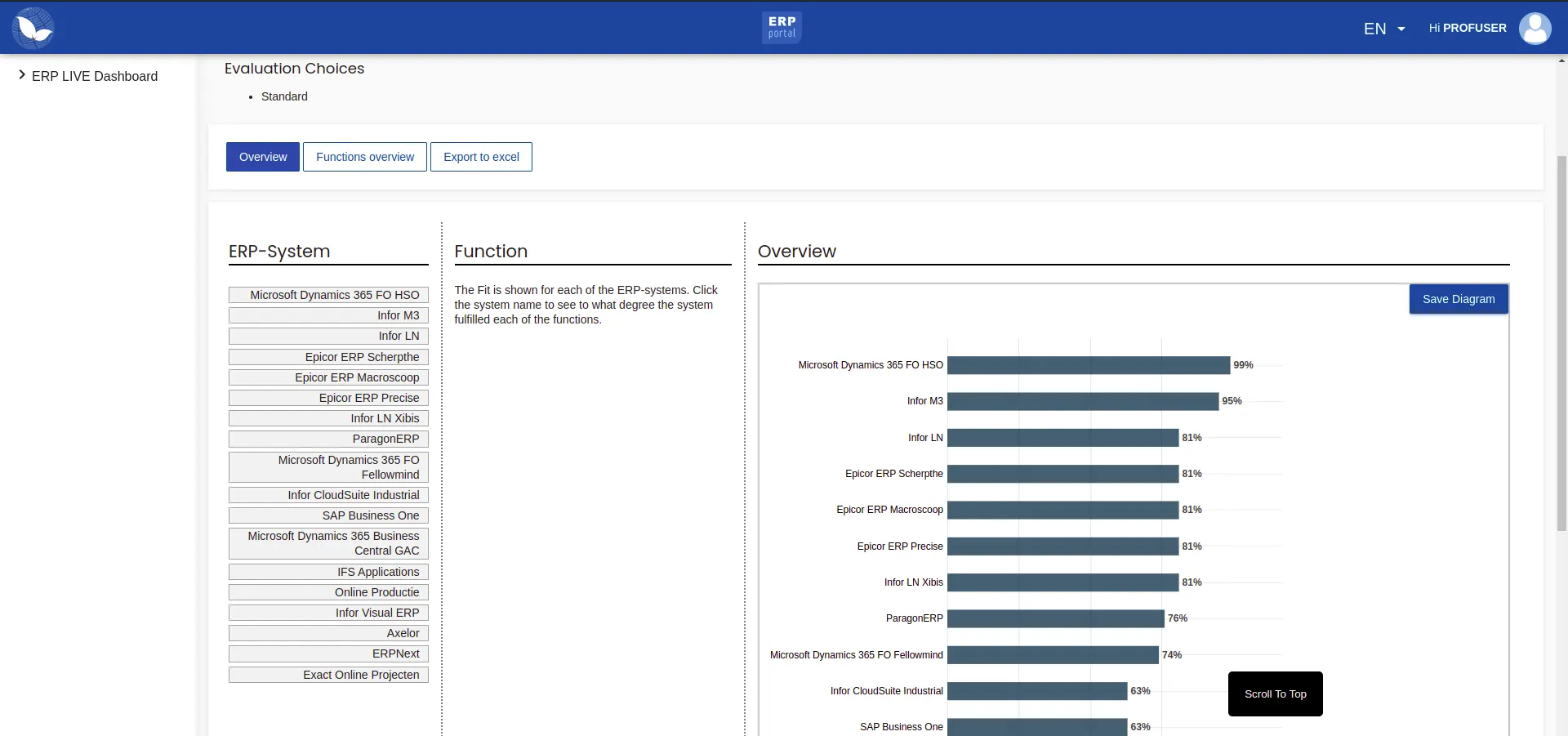This screenshot has width=1568, height=736.
Task: Select Microsoft Dynamics 365 Business Central GAC
Action: click(328, 543)
